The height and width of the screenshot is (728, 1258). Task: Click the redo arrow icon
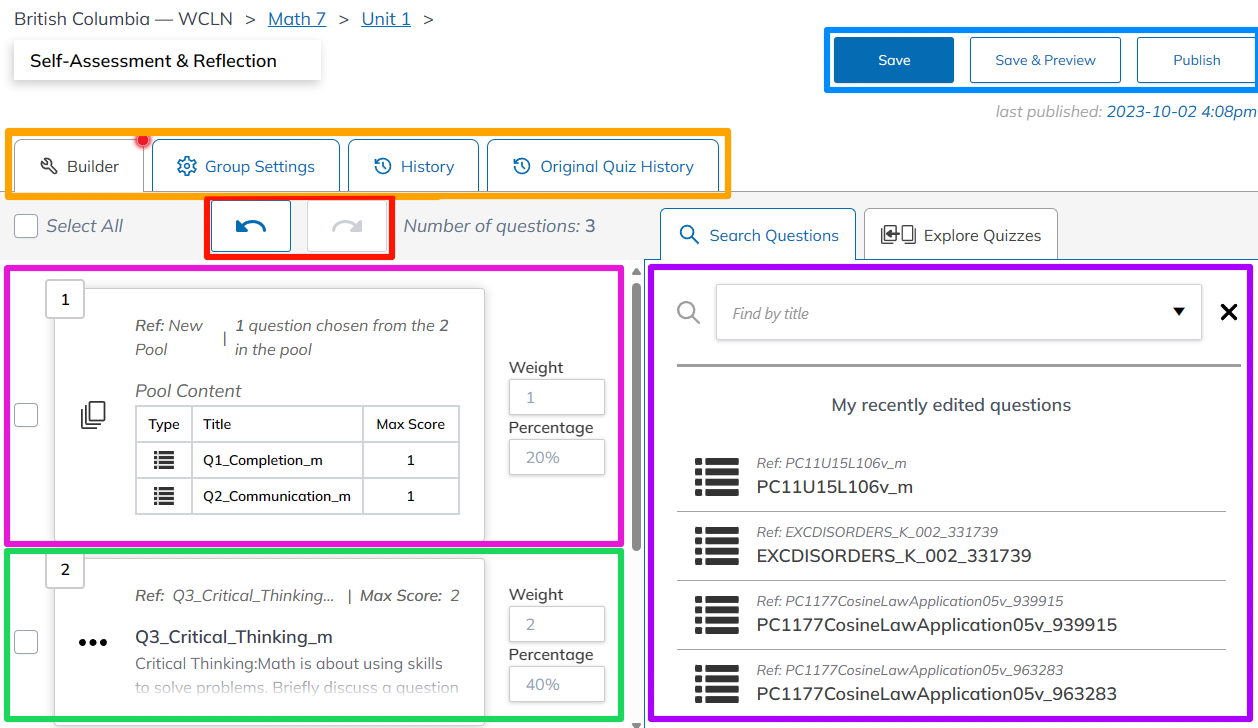tap(347, 226)
